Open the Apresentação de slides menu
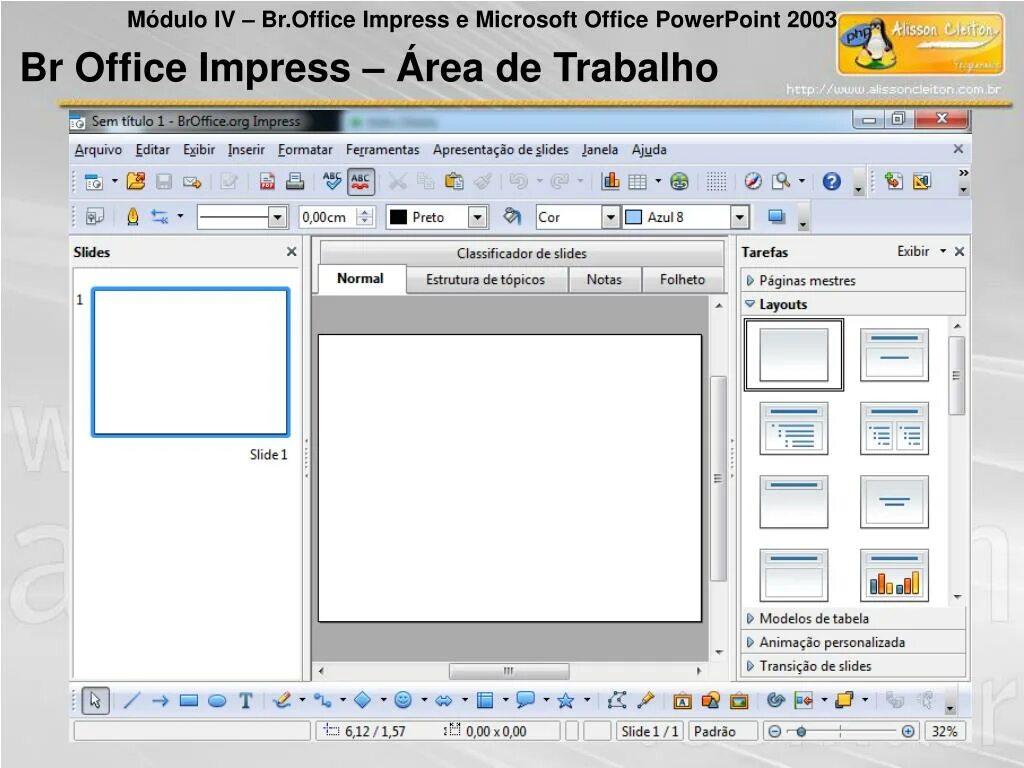The image size is (1024, 768). 500,150
